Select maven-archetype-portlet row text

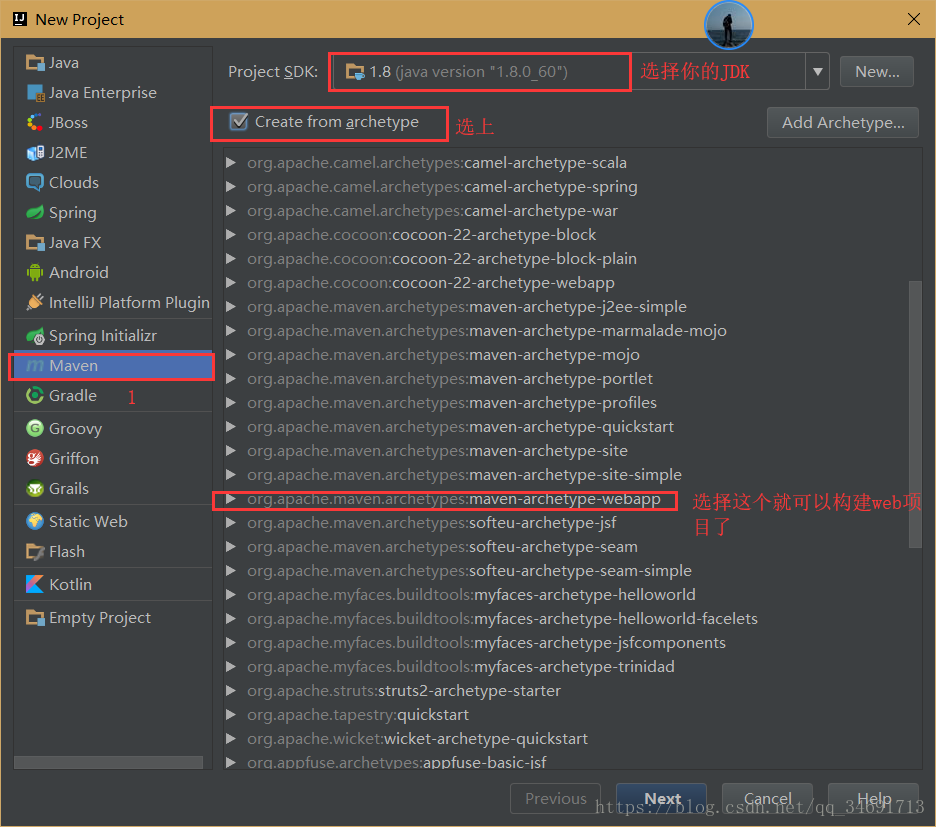[x=449, y=379]
